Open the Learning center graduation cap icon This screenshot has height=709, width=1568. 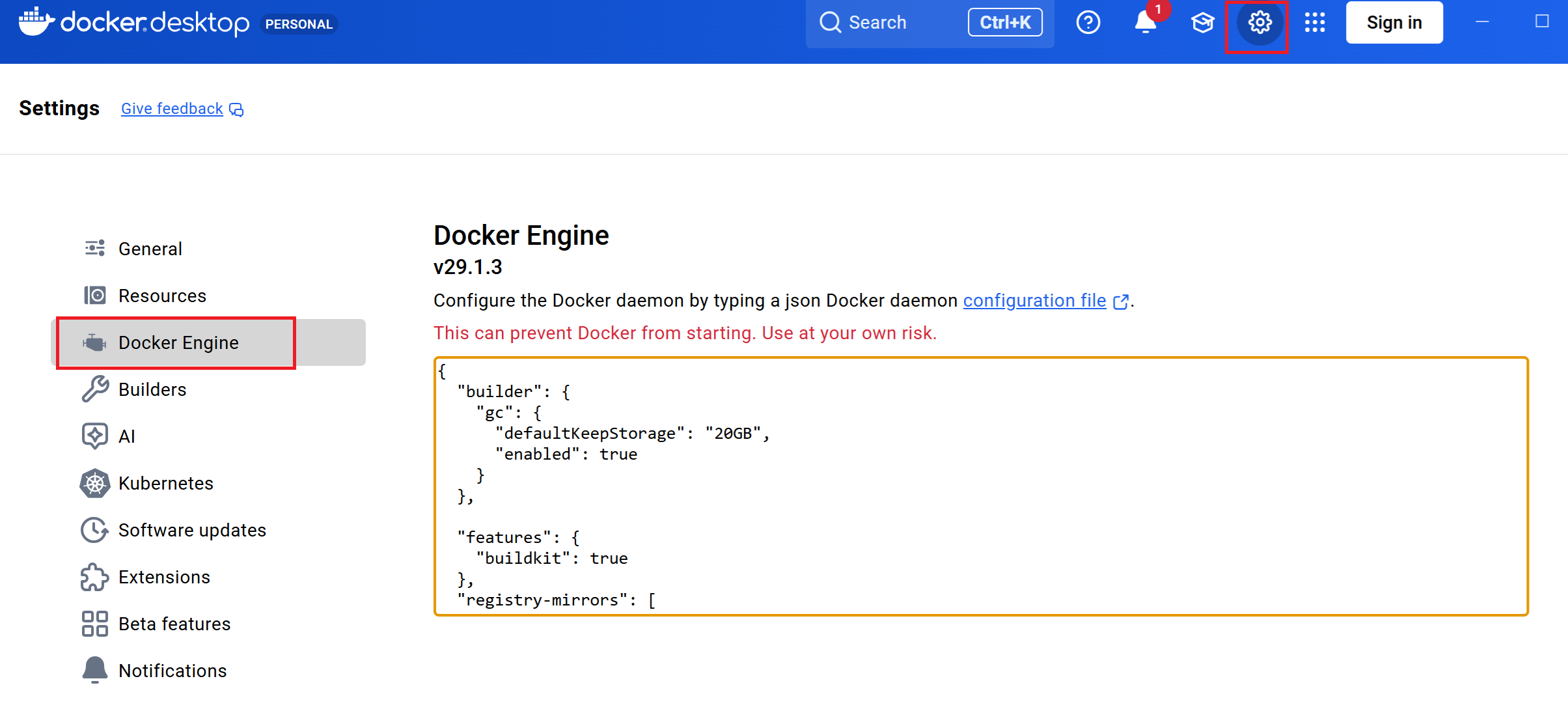tap(1202, 23)
